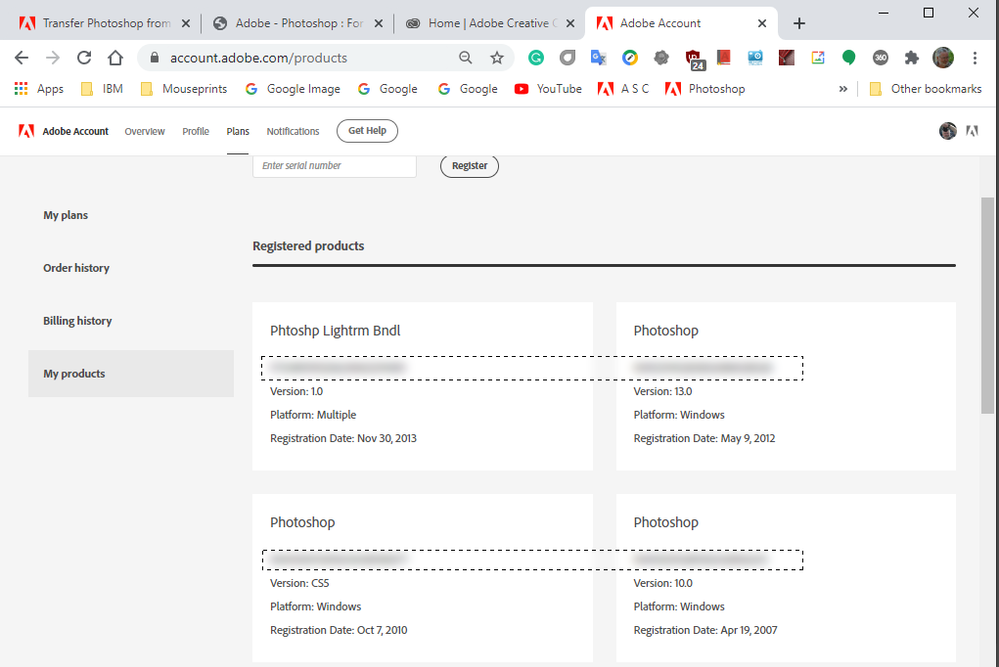
Task: Go to Profile in Adobe Account nav
Action: click(x=196, y=131)
